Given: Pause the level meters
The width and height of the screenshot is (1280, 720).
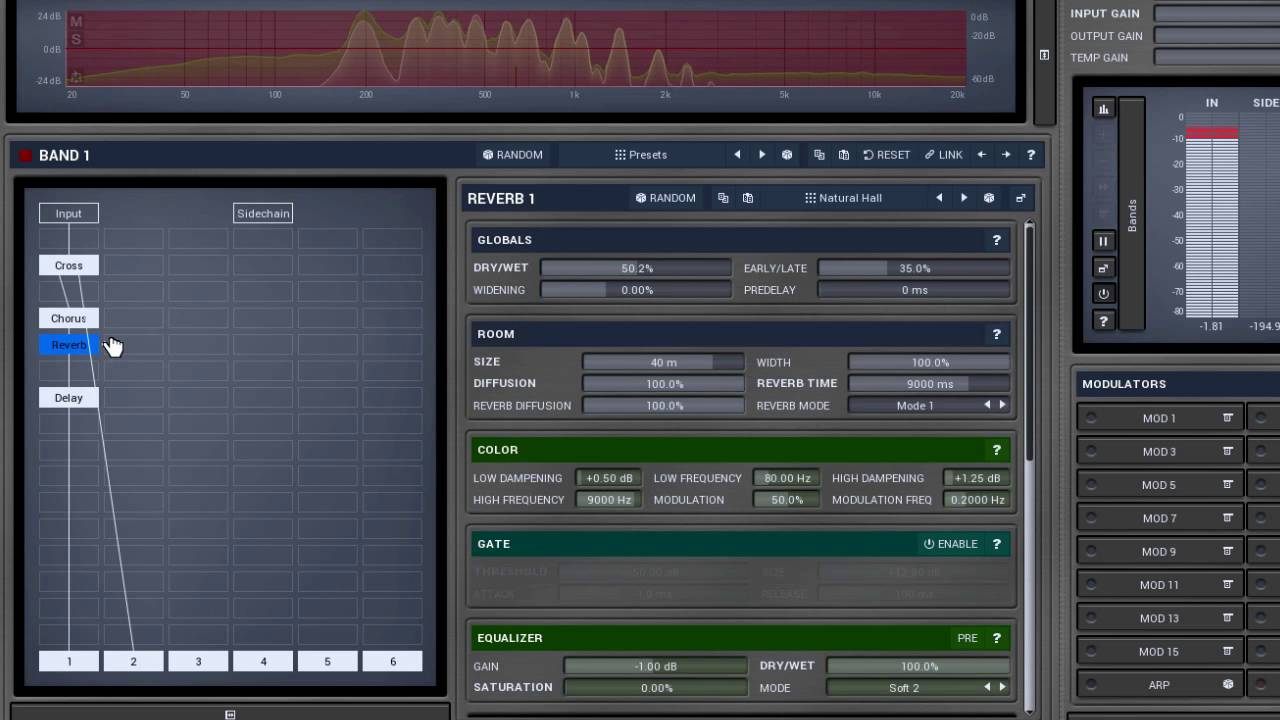Looking at the screenshot, I should [x=1104, y=241].
